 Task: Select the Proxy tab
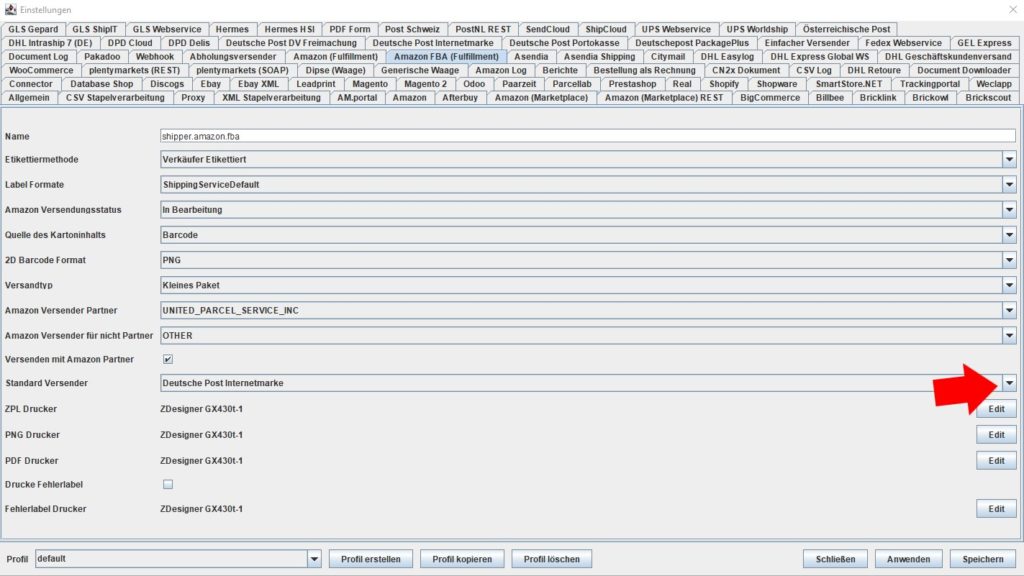193,98
